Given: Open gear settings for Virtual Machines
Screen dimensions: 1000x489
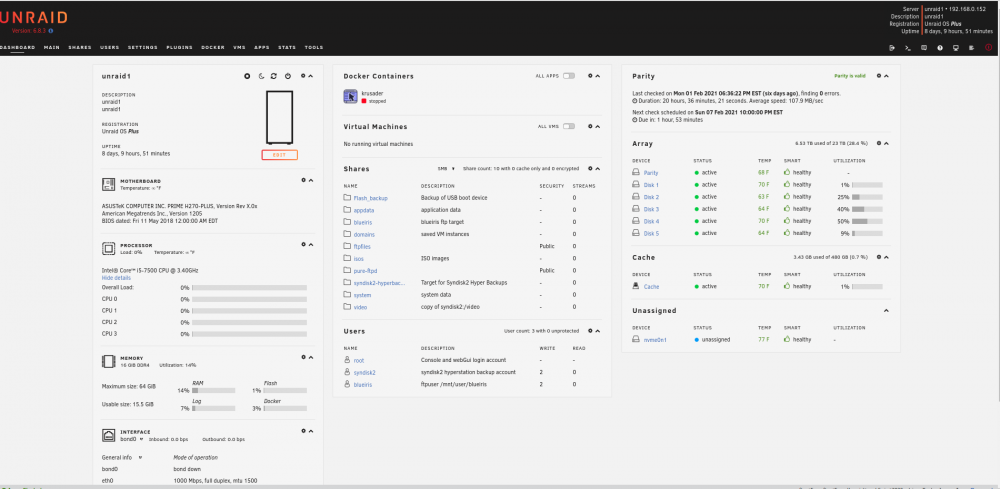Looking at the screenshot, I should [x=591, y=126].
